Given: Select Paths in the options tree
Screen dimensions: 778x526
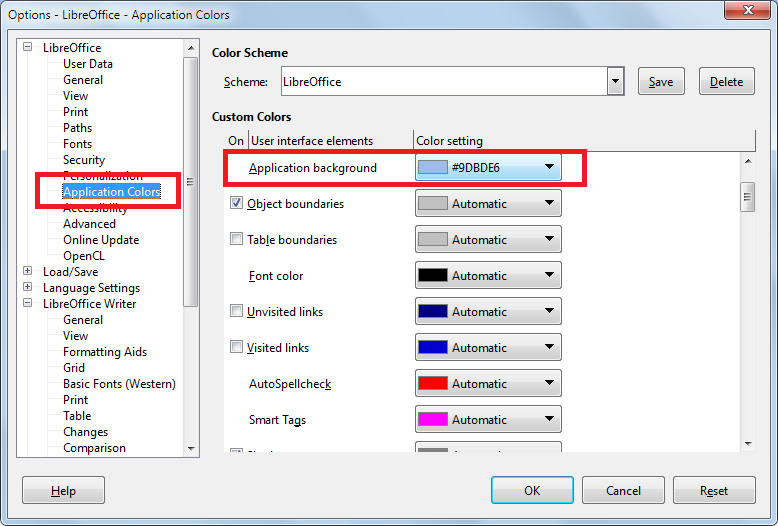Looking at the screenshot, I should click(x=77, y=128).
